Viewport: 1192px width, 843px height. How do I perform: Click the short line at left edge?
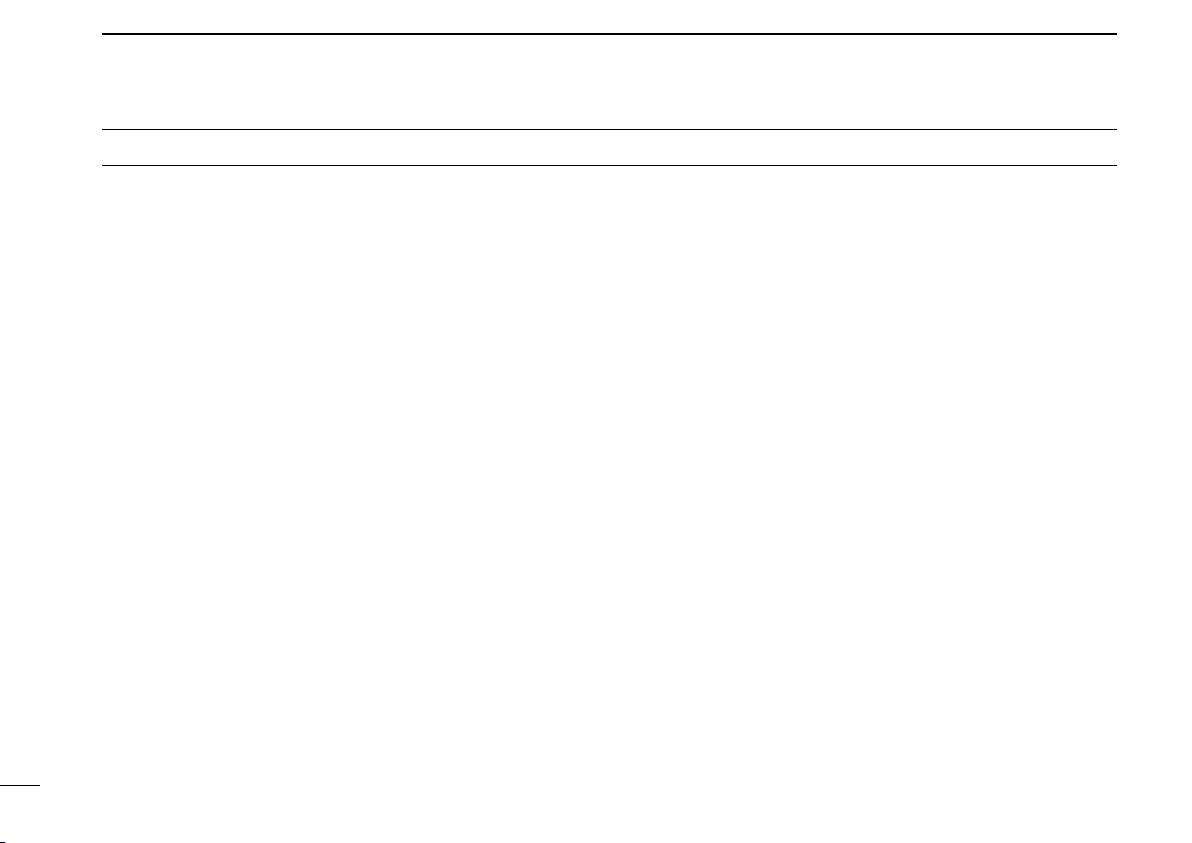click(20, 786)
